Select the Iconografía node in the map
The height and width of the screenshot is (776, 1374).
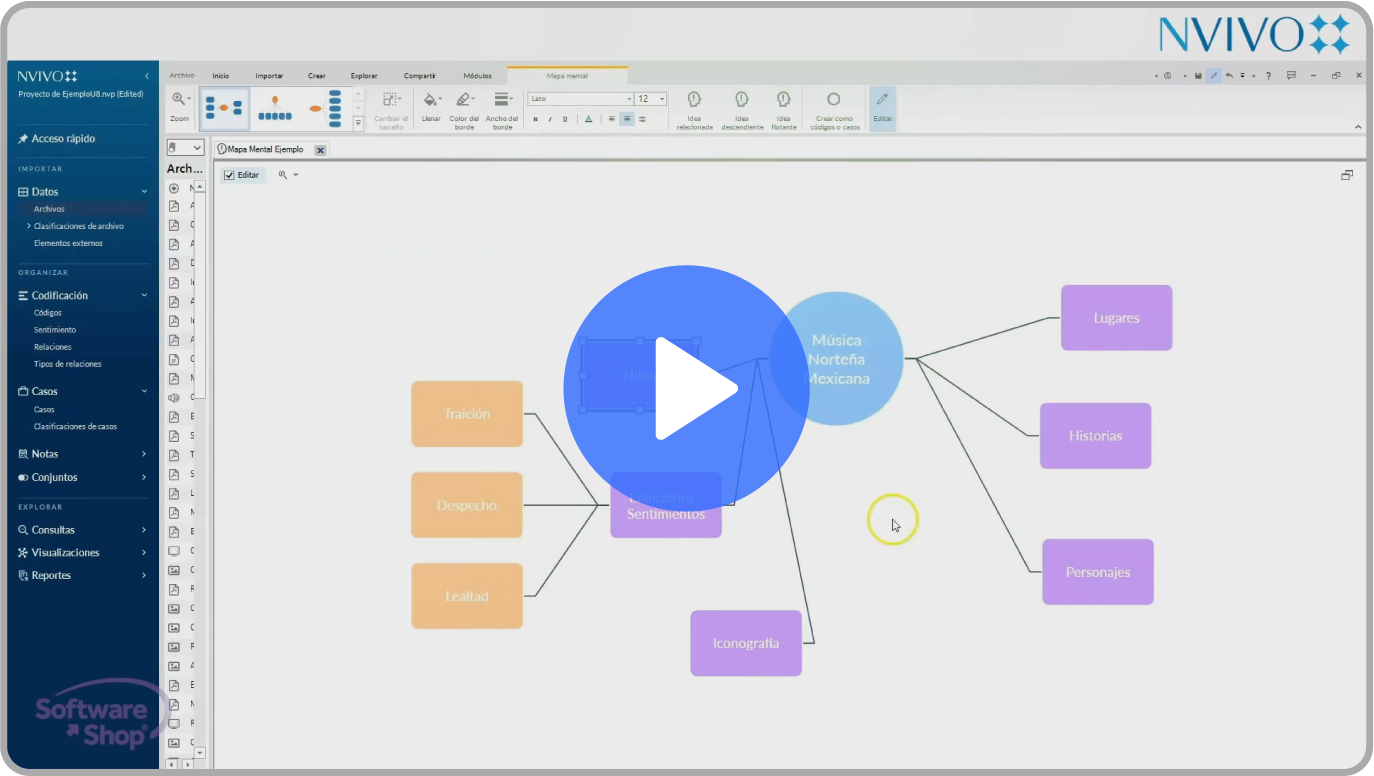(746, 643)
